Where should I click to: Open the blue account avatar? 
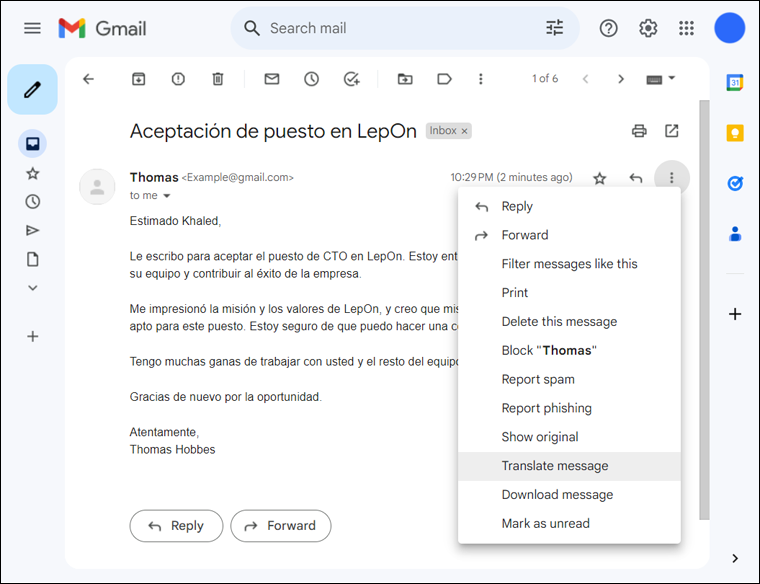pyautogui.click(x=729, y=28)
